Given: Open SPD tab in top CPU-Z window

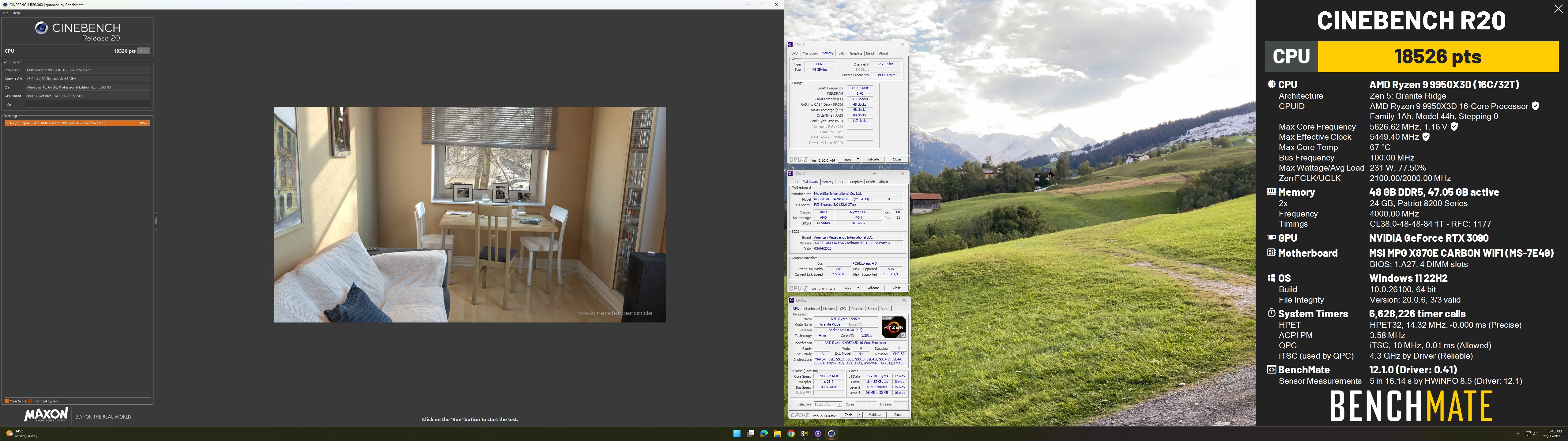Looking at the screenshot, I should coord(842,53).
